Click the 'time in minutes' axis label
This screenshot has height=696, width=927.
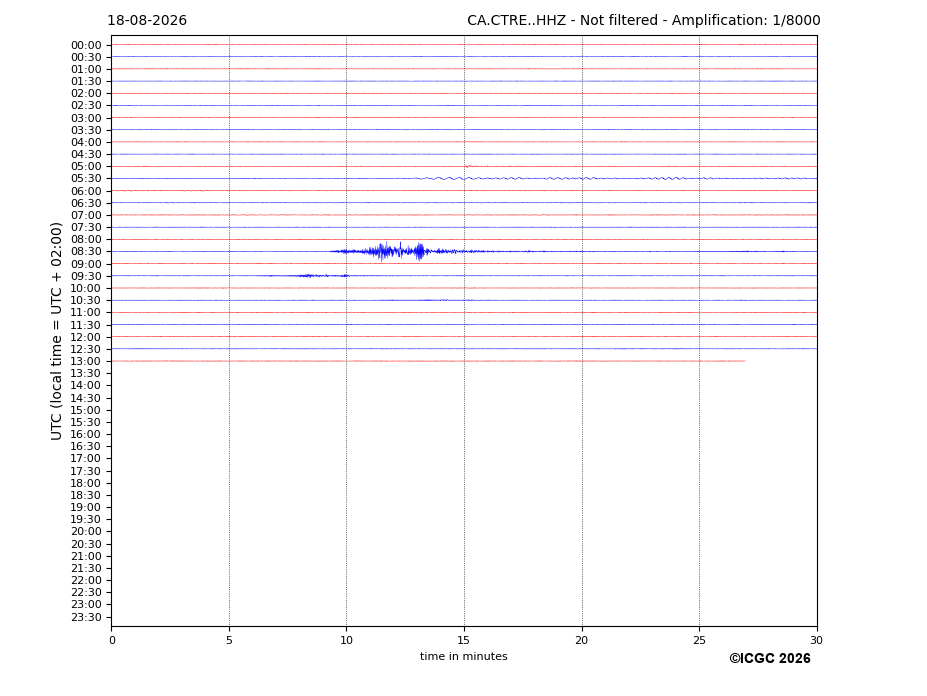click(464, 656)
